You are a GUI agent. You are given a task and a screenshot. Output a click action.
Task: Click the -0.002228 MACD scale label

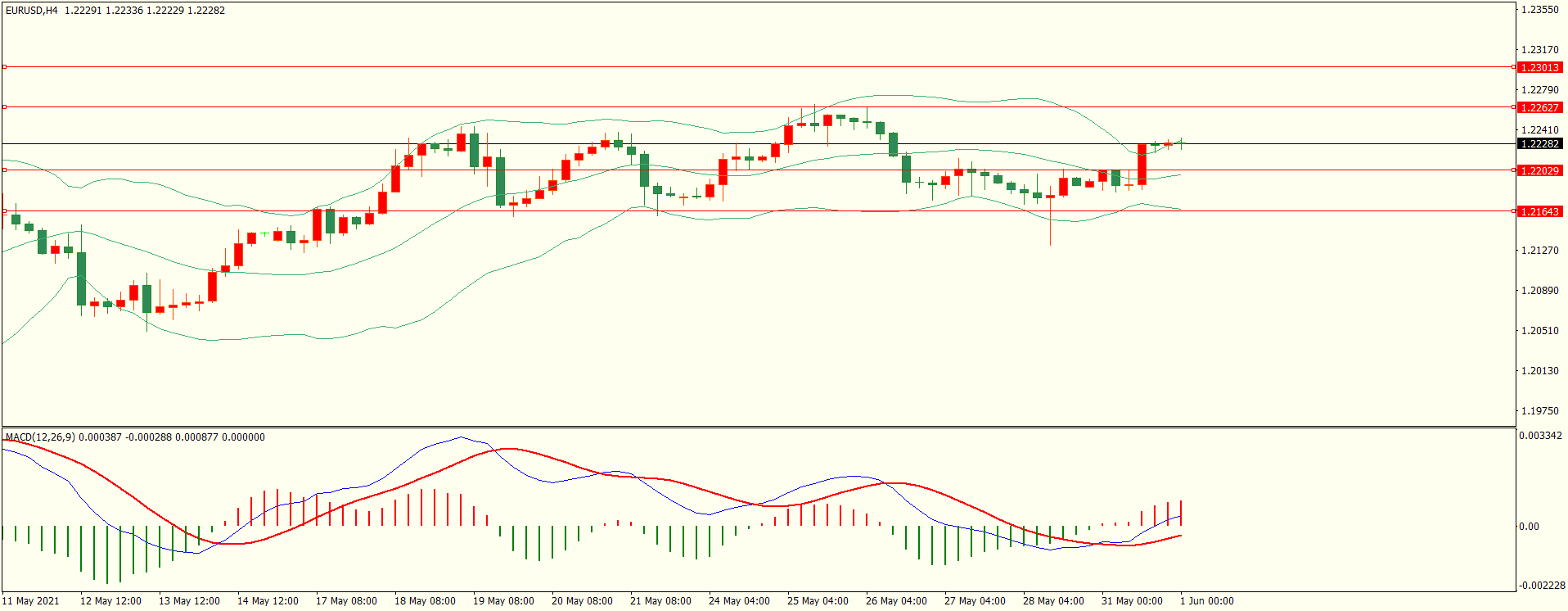[x=1542, y=586]
